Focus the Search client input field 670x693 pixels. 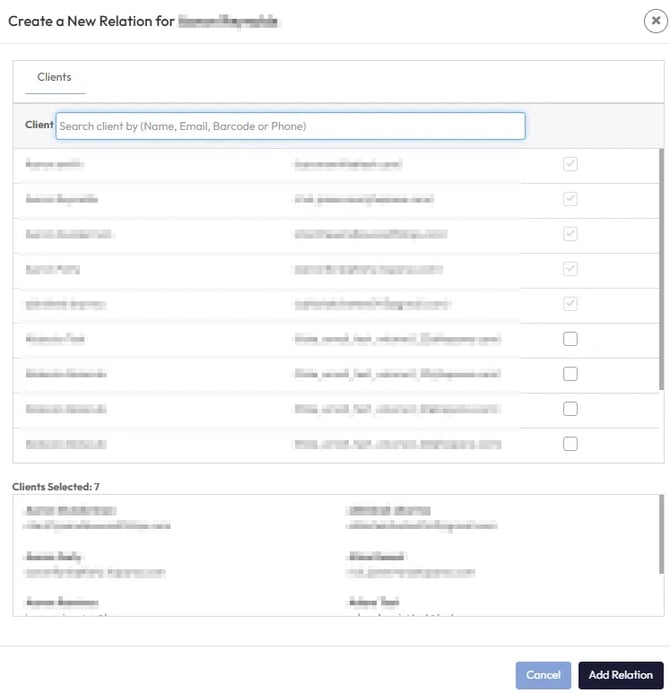point(290,126)
